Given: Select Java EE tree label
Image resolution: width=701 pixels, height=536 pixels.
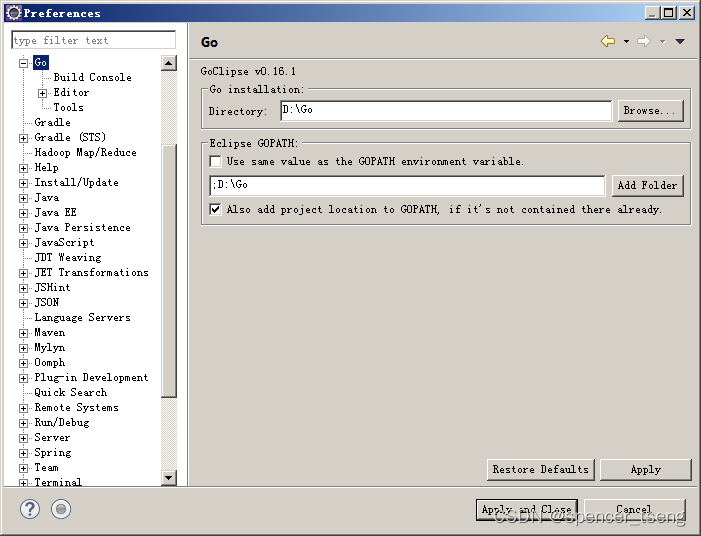Looking at the screenshot, I should pos(55,212).
